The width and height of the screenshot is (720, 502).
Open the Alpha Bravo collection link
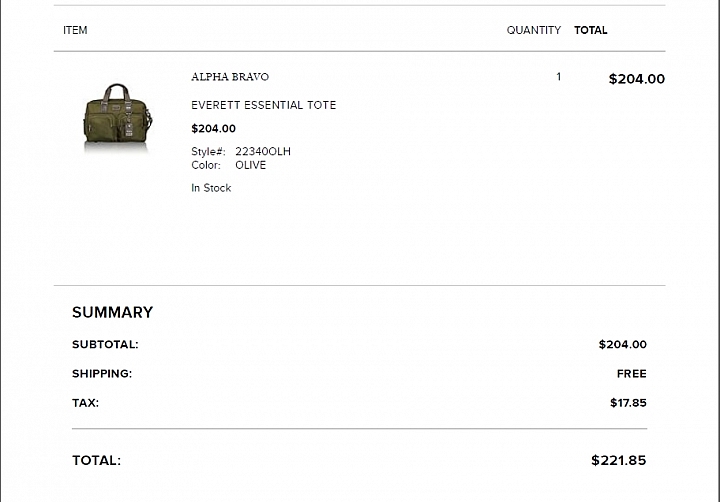[x=230, y=77]
